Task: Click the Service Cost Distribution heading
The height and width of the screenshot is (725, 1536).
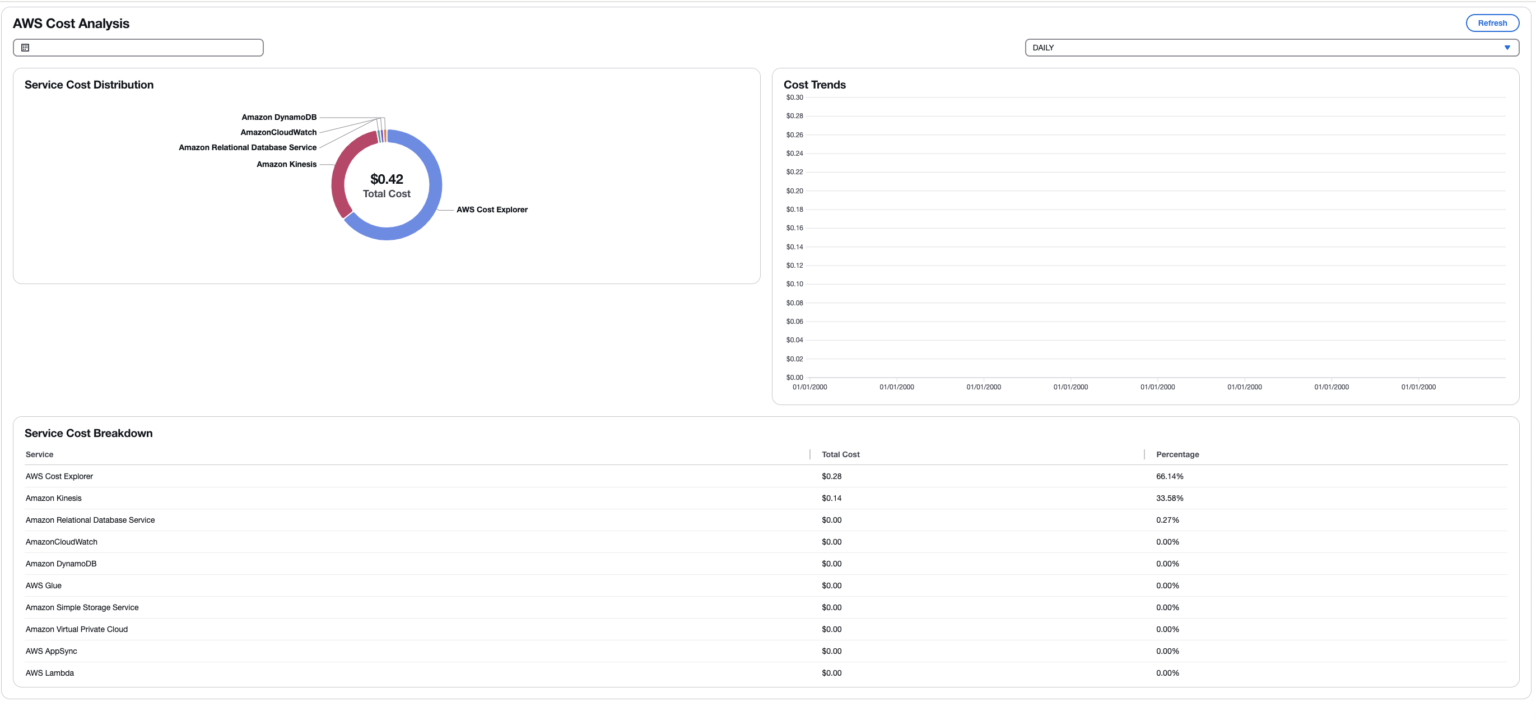Action: pyautogui.click(x=89, y=85)
